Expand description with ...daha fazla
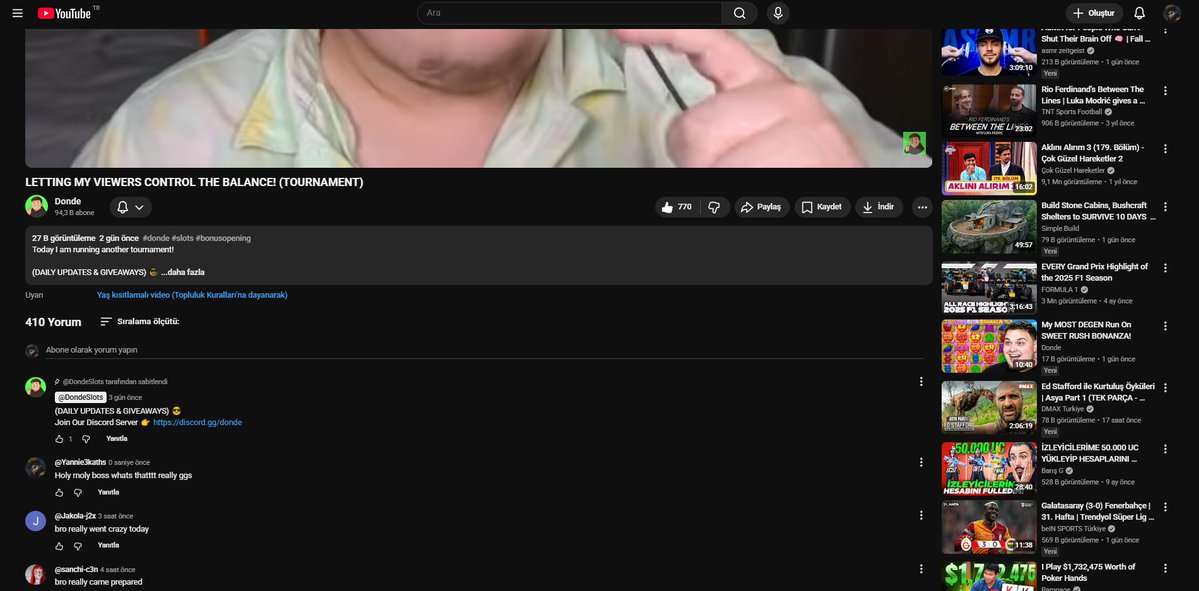 pos(183,272)
